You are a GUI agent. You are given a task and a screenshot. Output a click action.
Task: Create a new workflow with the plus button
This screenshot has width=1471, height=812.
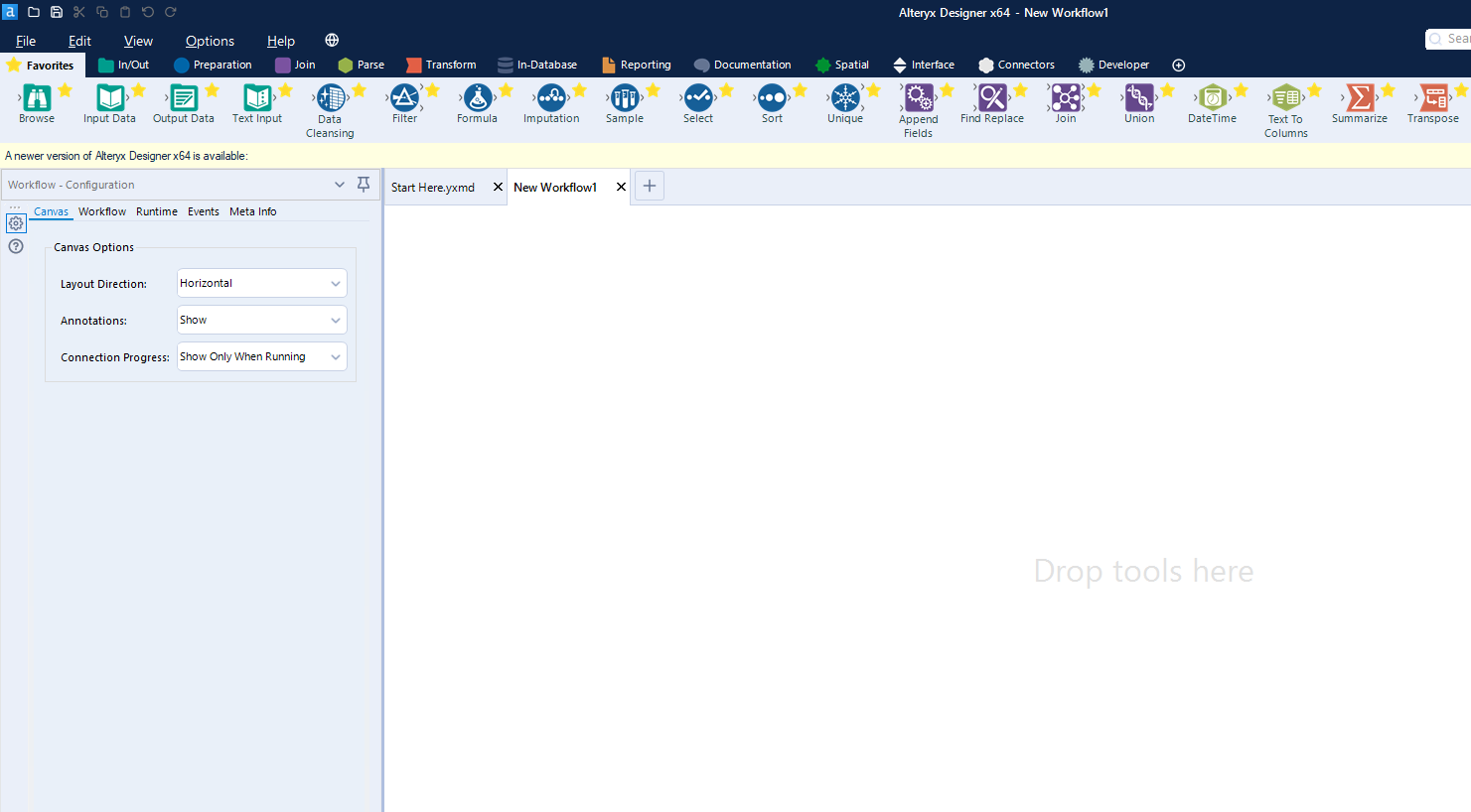tap(649, 186)
